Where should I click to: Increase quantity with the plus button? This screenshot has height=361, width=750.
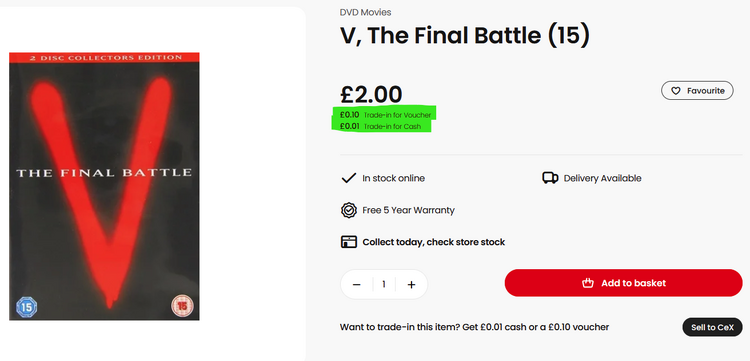tap(411, 284)
